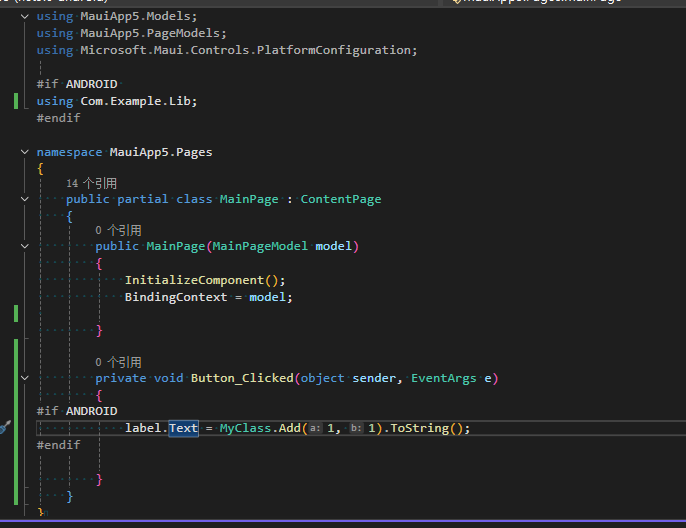This screenshot has height=528, width=686.
Task: Click MauiApp5.PageModels in using statement
Action: [150, 34]
